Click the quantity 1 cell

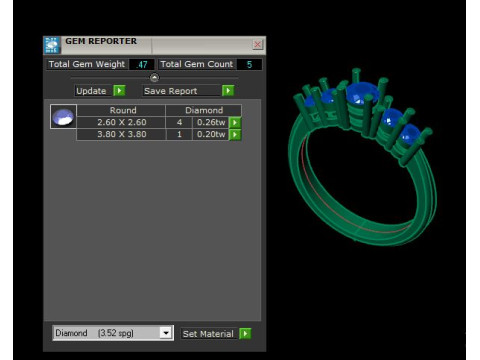[x=179, y=134]
